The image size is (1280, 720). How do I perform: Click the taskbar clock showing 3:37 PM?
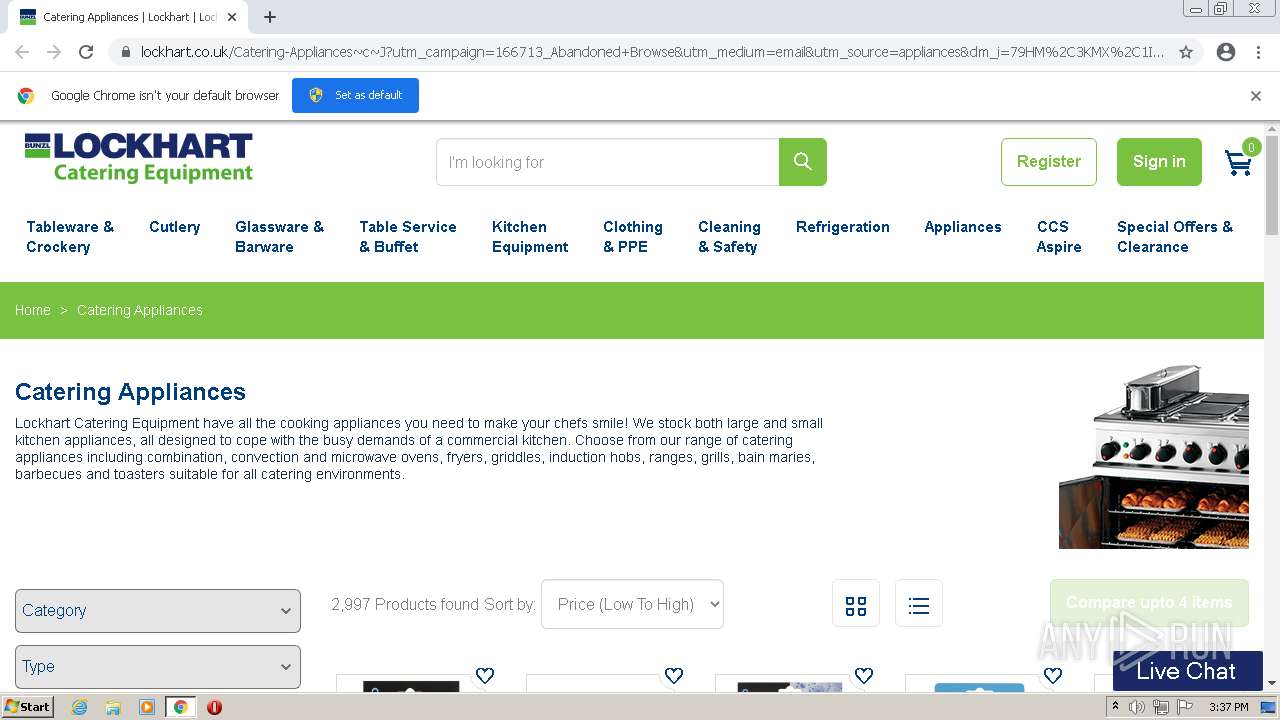(x=1228, y=707)
